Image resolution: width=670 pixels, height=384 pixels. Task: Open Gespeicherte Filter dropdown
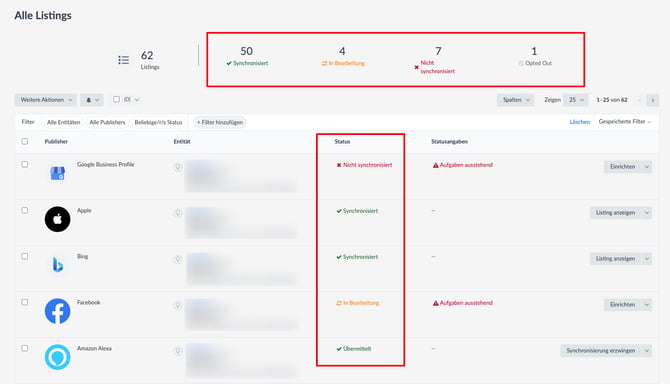click(x=625, y=122)
